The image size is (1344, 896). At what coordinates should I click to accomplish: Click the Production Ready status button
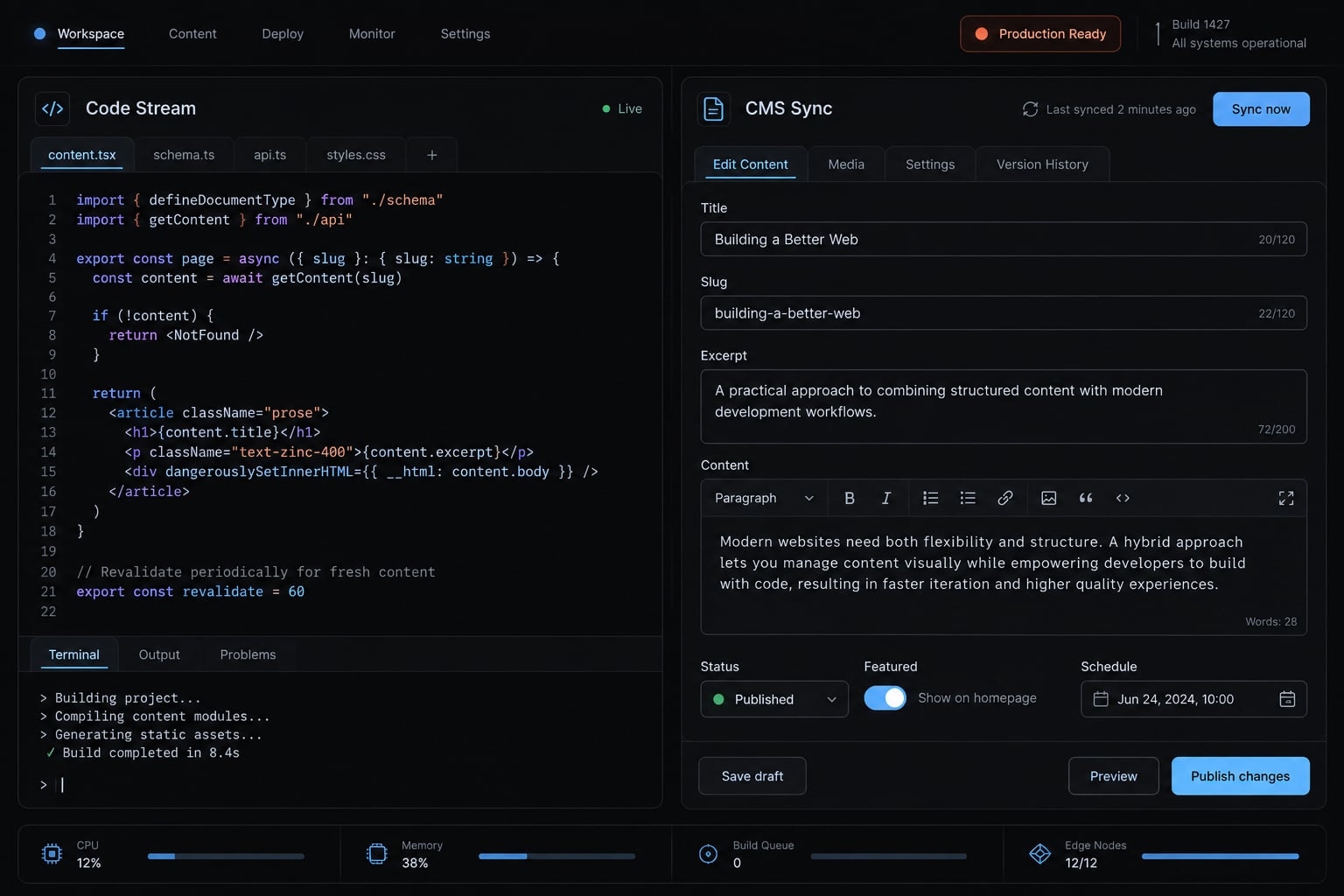[x=1040, y=34]
